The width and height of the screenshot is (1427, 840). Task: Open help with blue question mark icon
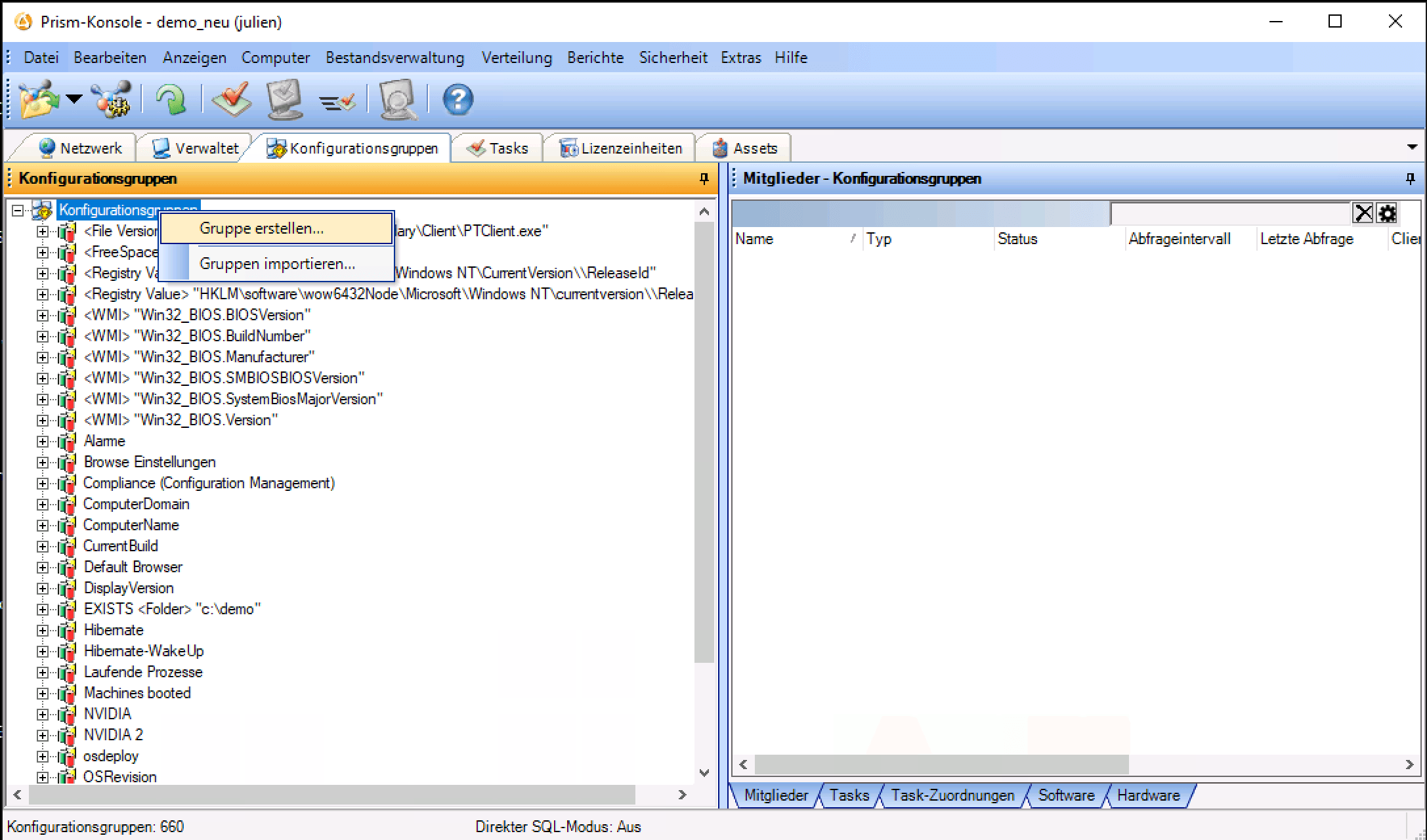[x=458, y=100]
